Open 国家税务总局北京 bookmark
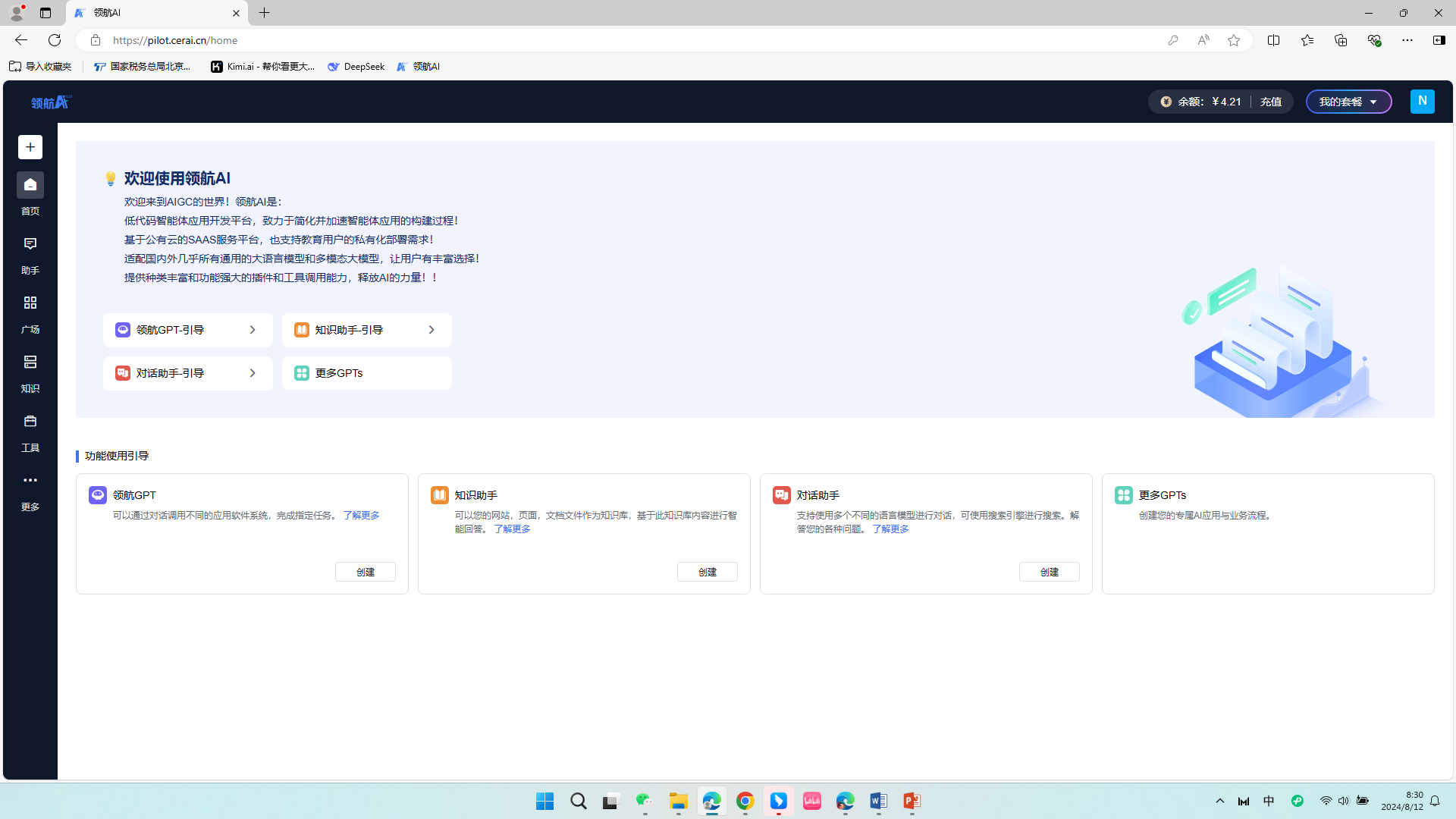The width and height of the screenshot is (1456, 819). click(x=143, y=67)
